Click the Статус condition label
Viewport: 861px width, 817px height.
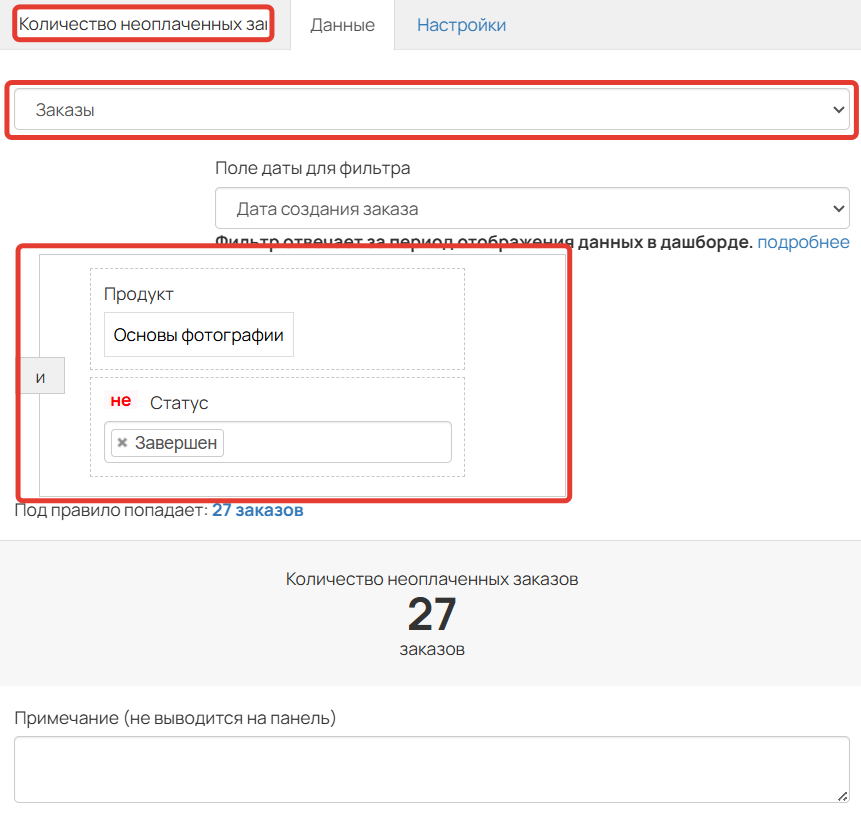coord(179,402)
